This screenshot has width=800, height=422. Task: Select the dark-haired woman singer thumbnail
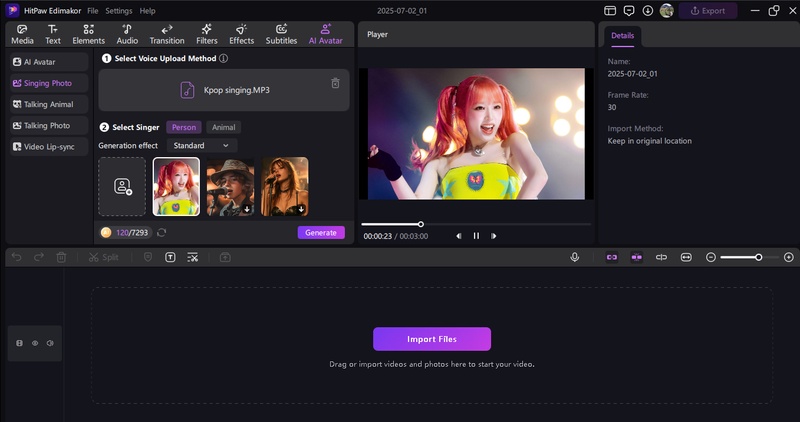pos(285,186)
